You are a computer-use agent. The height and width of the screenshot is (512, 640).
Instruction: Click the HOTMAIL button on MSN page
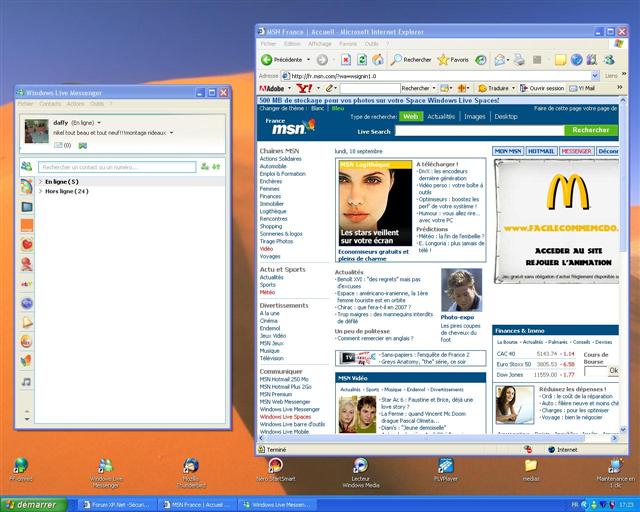coord(541,151)
